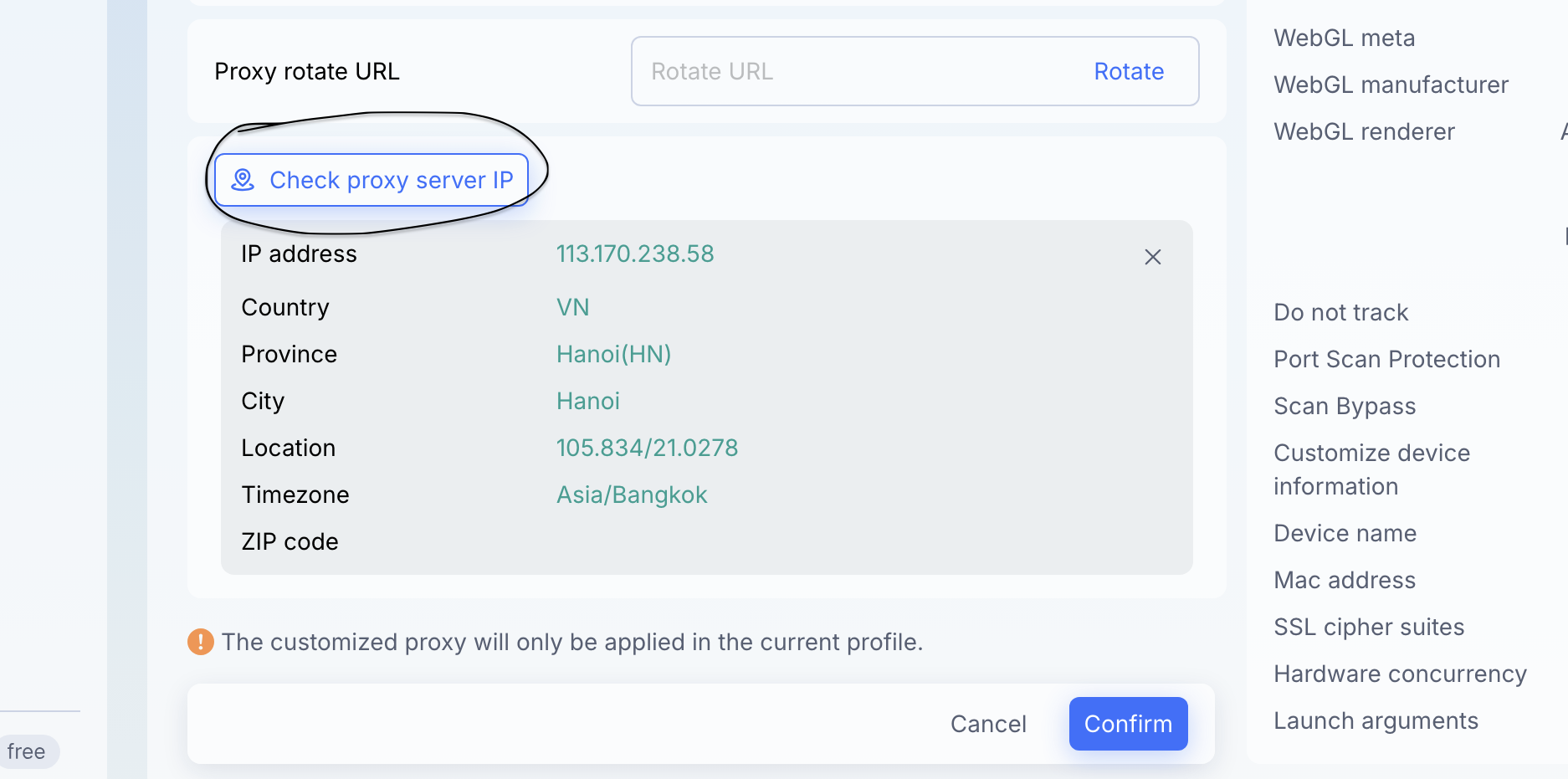Click the location pin icon on proxy check button
The height and width of the screenshot is (779, 1568).
click(x=243, y=180)
